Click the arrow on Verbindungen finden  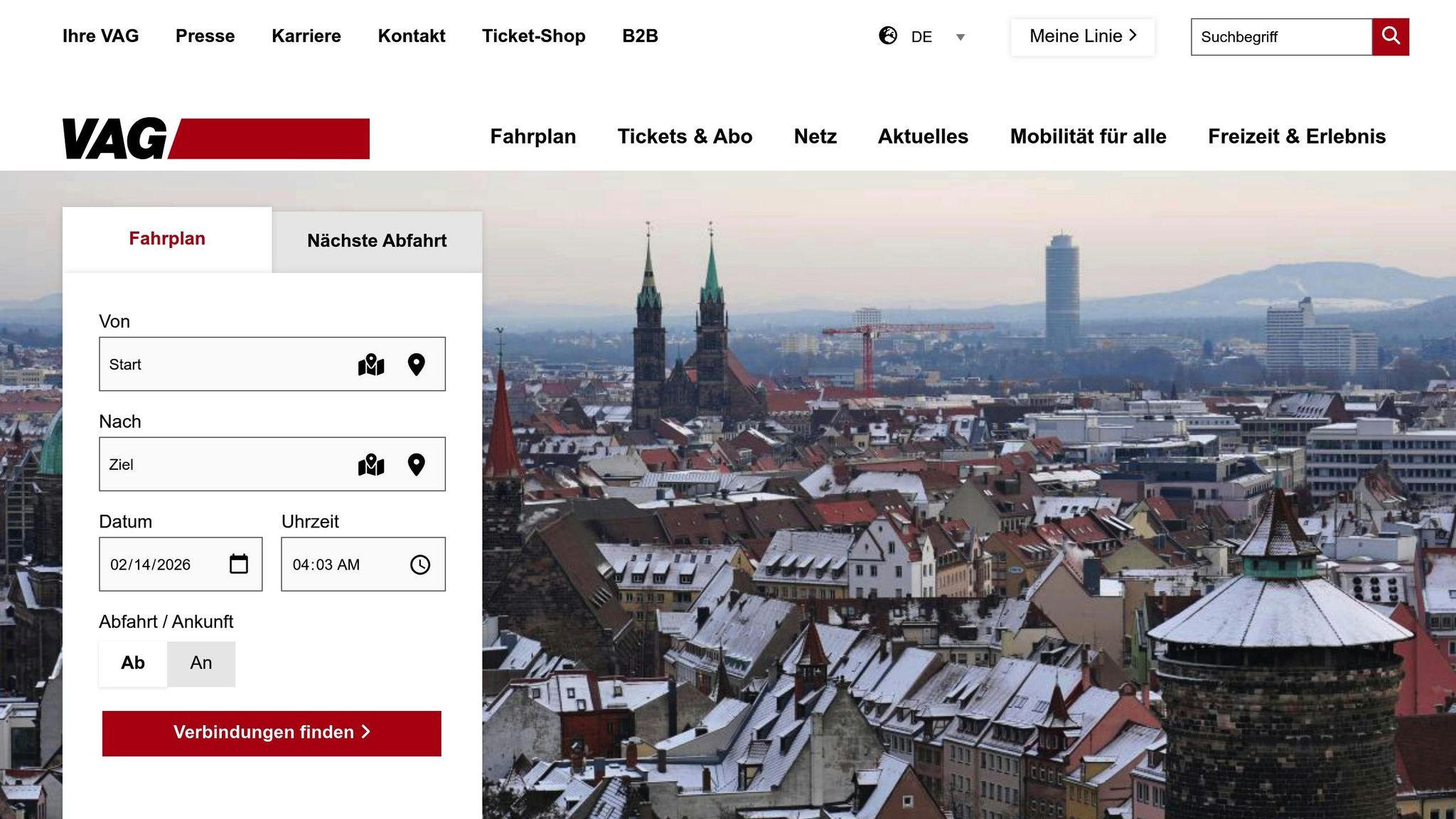[366, 732]
